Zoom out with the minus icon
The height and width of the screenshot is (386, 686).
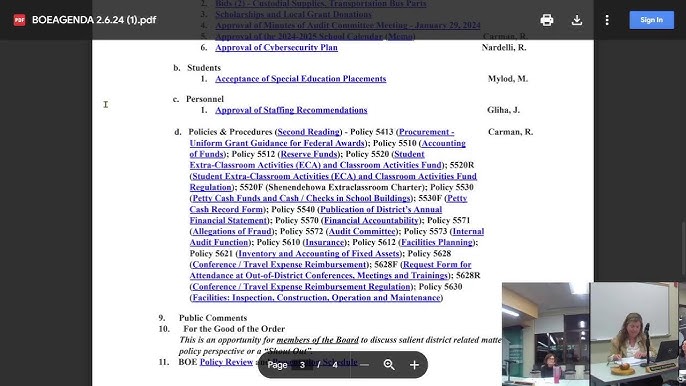click(x=364, y=365)
